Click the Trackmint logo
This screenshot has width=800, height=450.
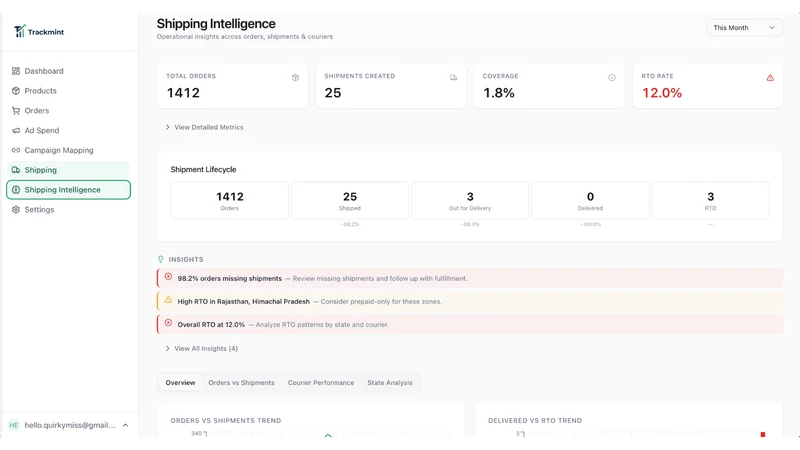click(x=39, y=32)
